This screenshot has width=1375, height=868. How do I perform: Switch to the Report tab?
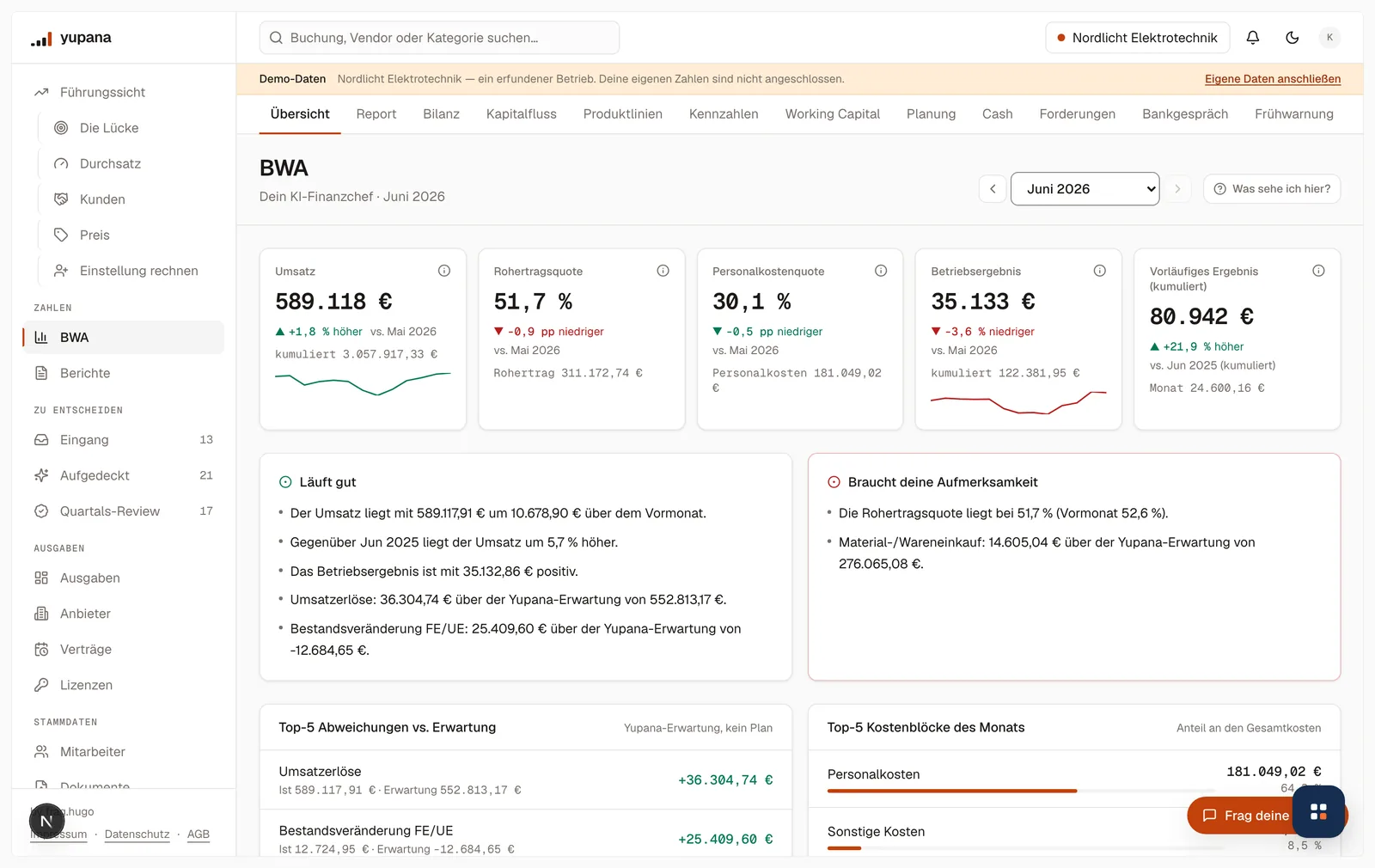tap(376, 114)
